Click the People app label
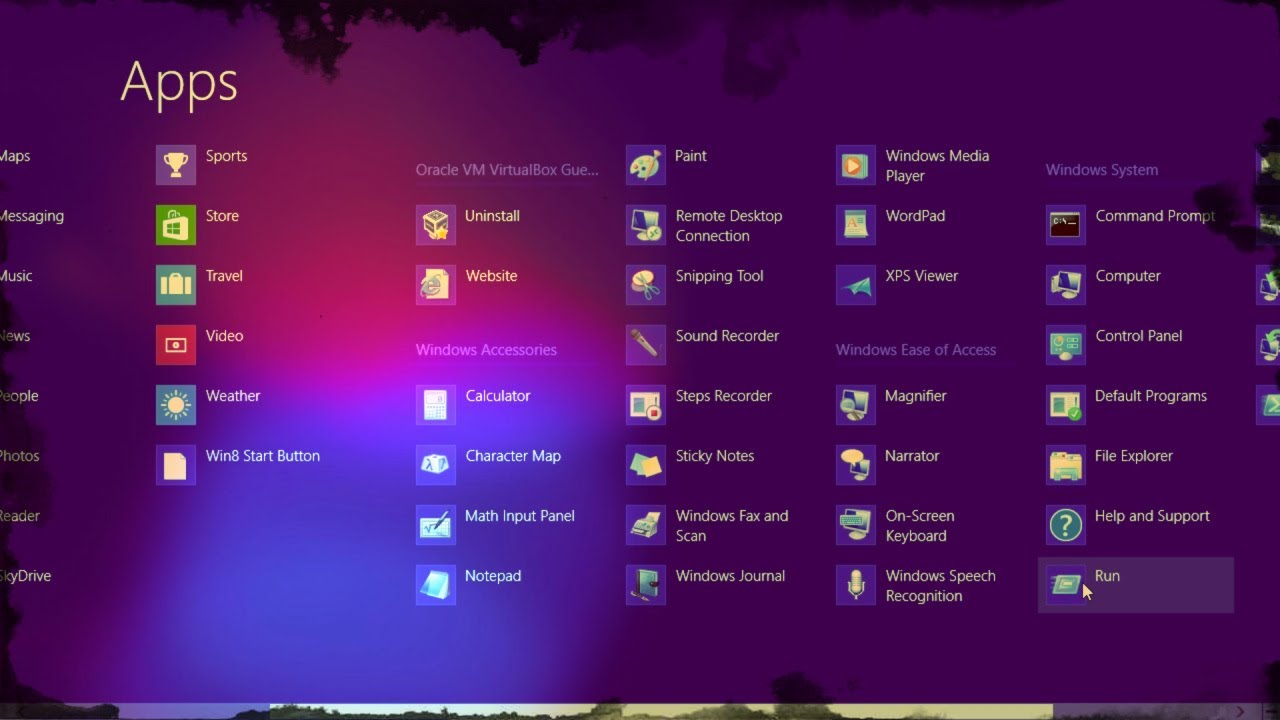 19,396
